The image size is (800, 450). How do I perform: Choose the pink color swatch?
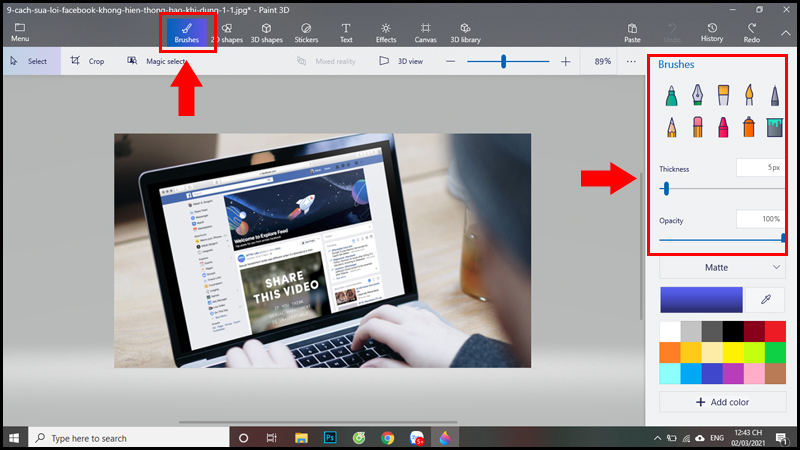(754, 373)
